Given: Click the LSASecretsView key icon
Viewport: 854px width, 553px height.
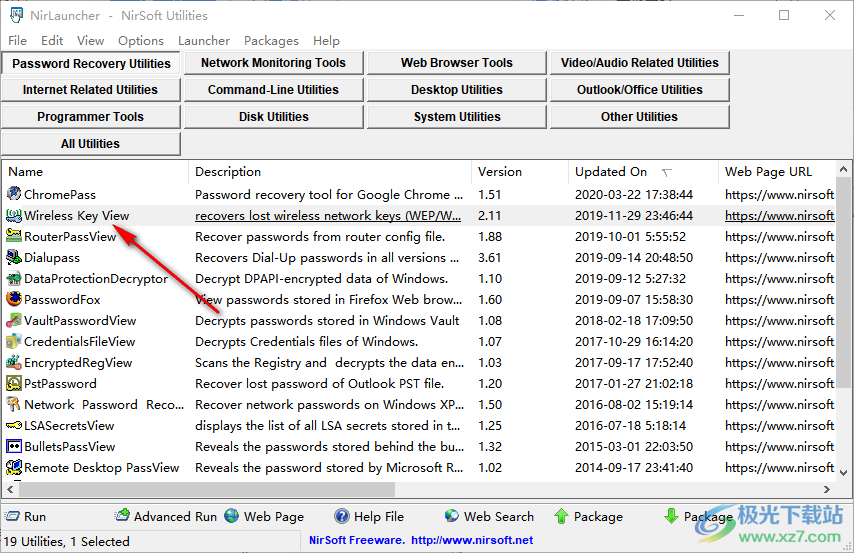Looking at the screenshot, I should tap(14, 426).
